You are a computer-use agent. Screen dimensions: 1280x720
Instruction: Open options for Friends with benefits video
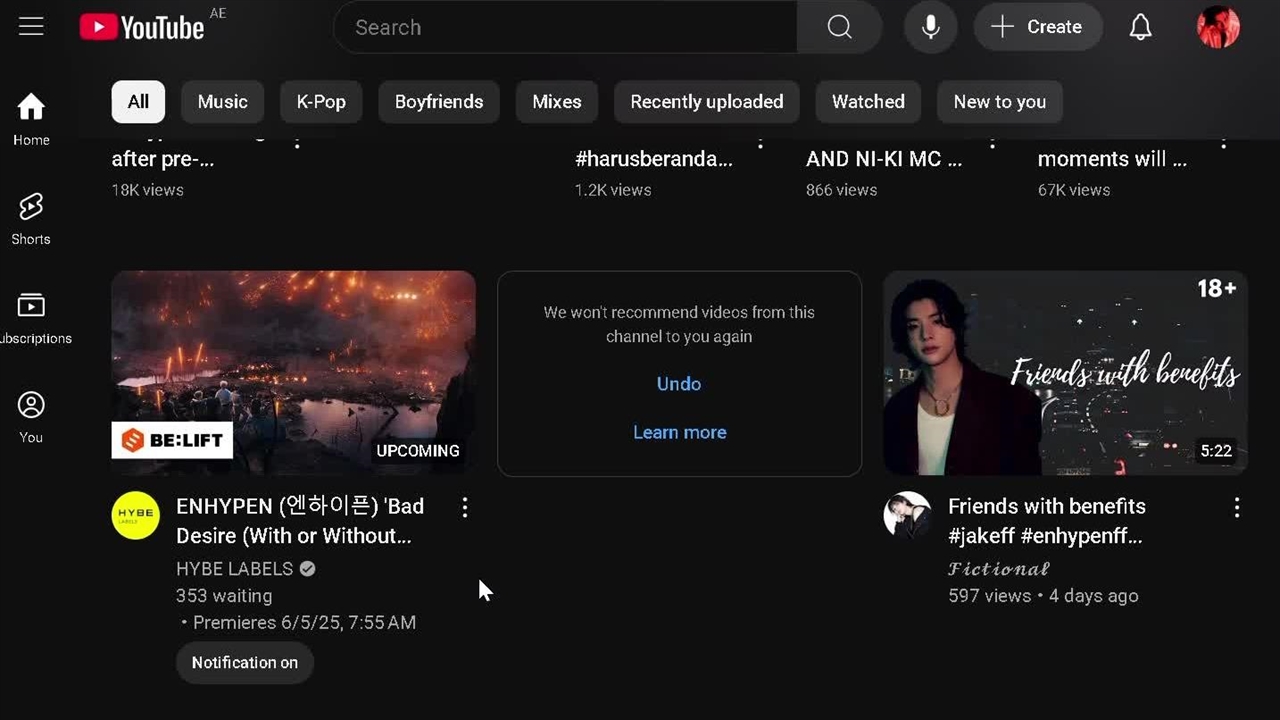tap(1237, 508)
